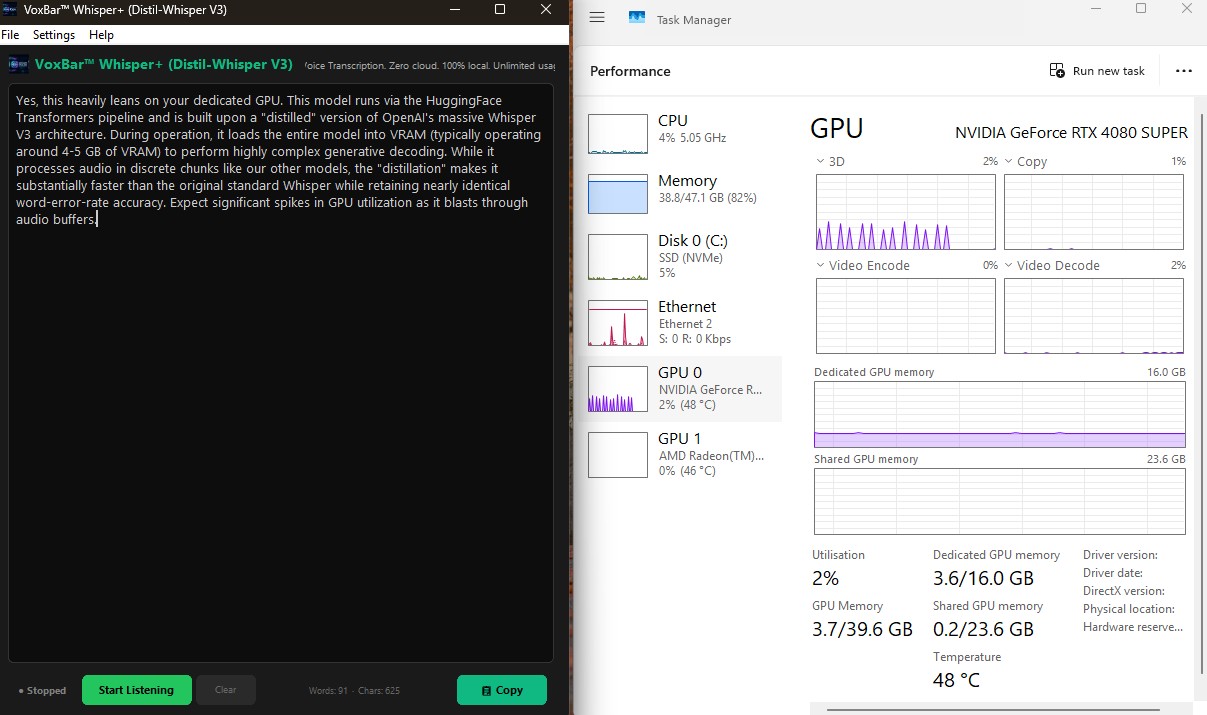Collapse the Copy engine graph
Image resolution: width=1207 pixels, height=715 pixels.
click(1006, 161)
